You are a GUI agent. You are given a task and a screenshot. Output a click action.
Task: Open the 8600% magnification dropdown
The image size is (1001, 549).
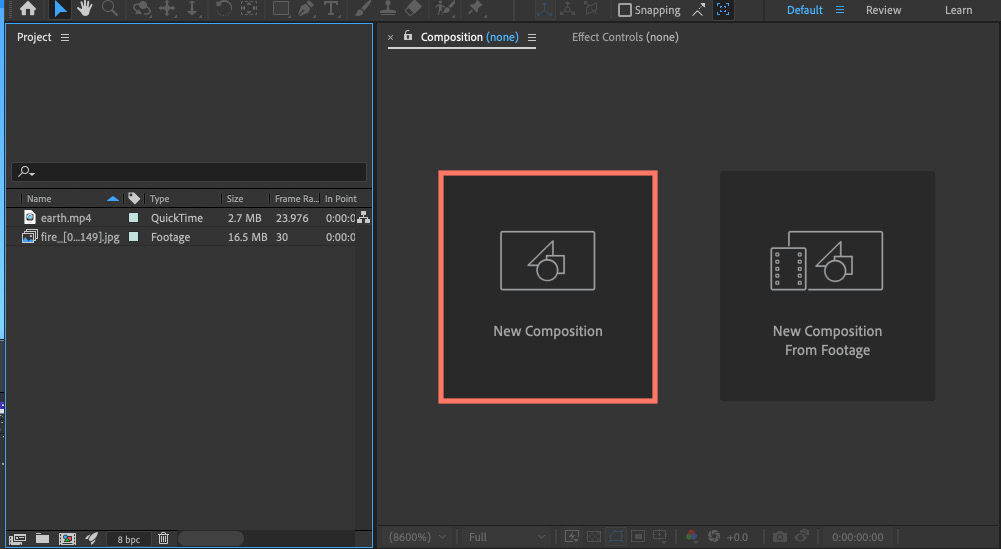tap(417, 537)
